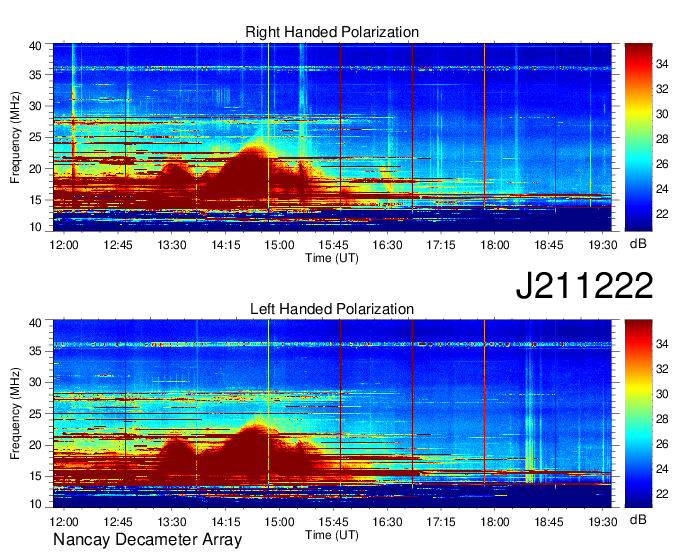Click the "18:45" tick of Right Handed plot
This screenshot has height=552, width=680.
pyautogui.click(x=549, y=245)
